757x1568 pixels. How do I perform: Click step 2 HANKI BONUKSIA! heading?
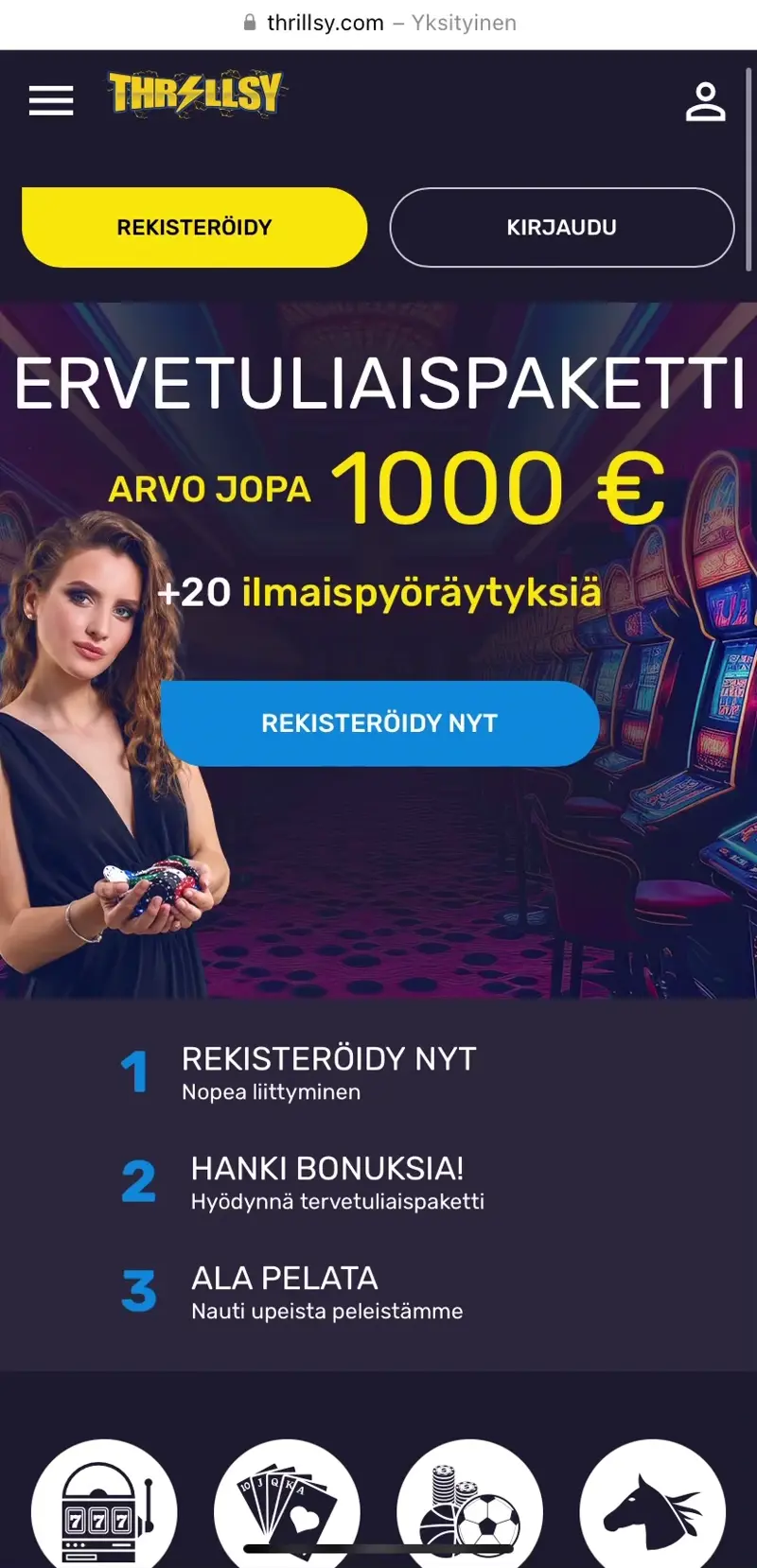click(327, 1168)
